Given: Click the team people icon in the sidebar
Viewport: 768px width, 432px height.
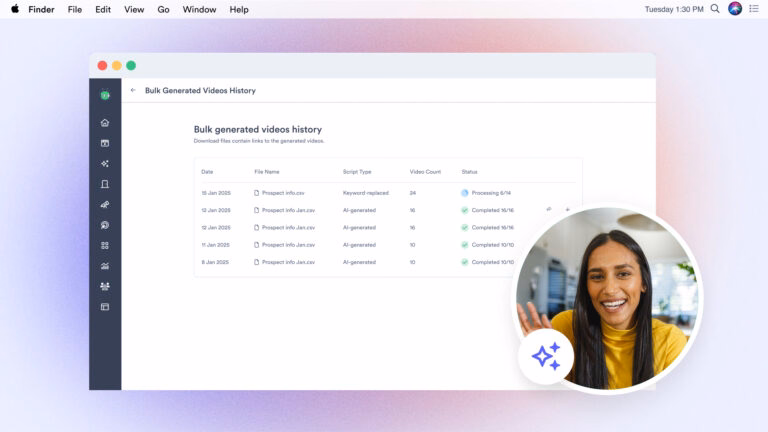Looking at the screenshot, I should coord(105,286).
